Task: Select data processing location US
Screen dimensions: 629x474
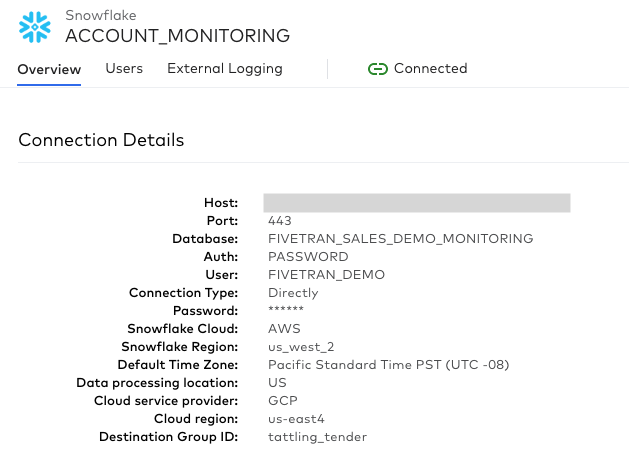Action: click(277, 383)
